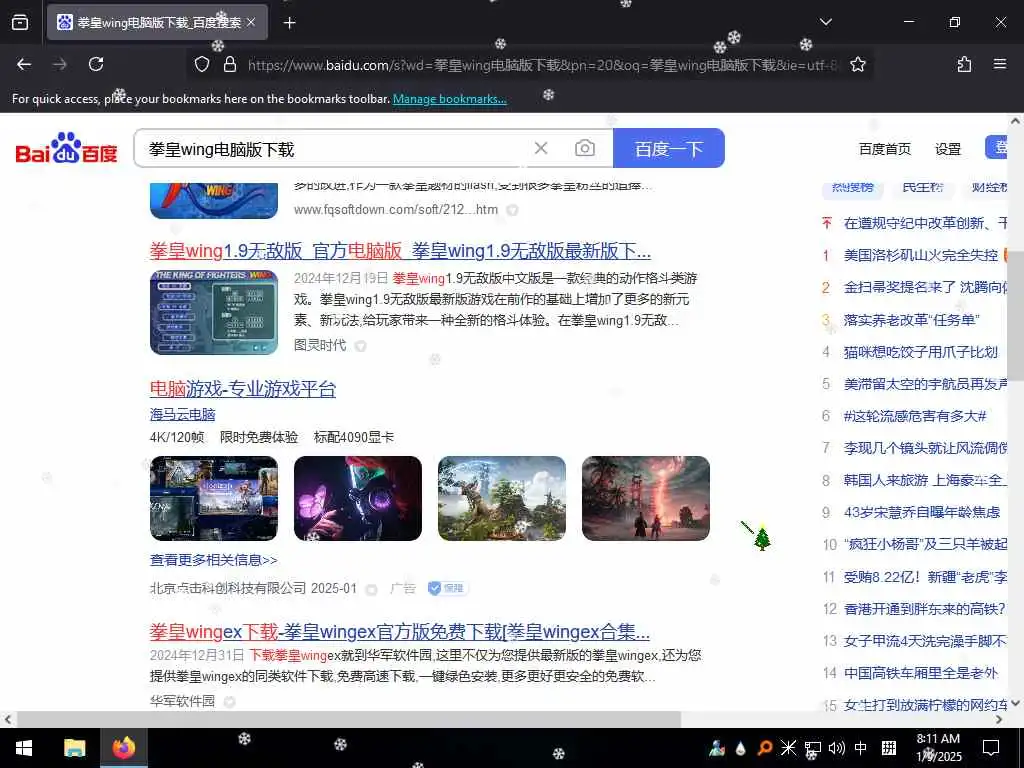Viewport: 1024px width, 768px height.
Task: Click the scroll-right arrow of horizontal scrollbar
Action: click(999, 719)
